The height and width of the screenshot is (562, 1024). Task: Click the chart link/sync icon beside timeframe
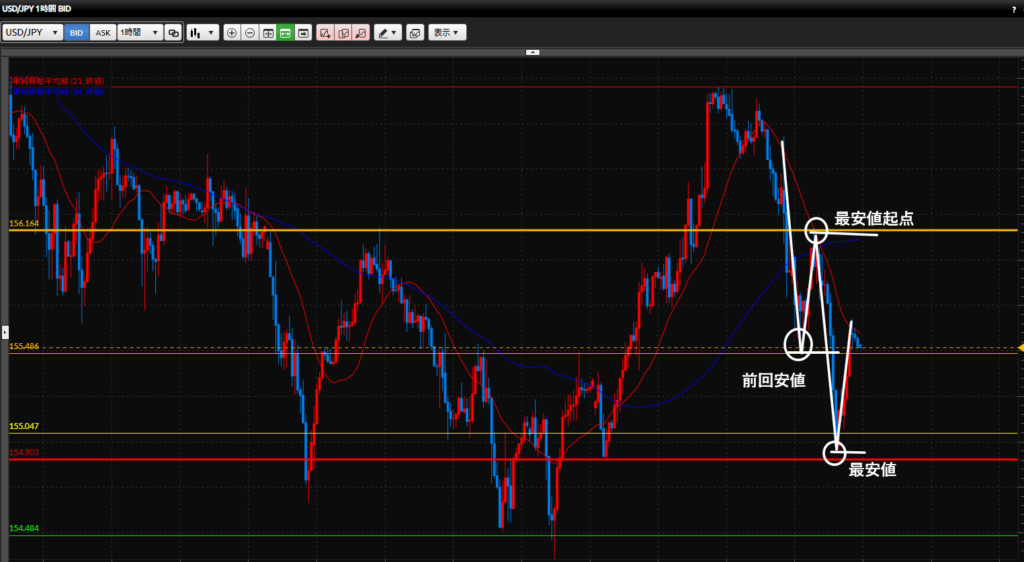174,33
